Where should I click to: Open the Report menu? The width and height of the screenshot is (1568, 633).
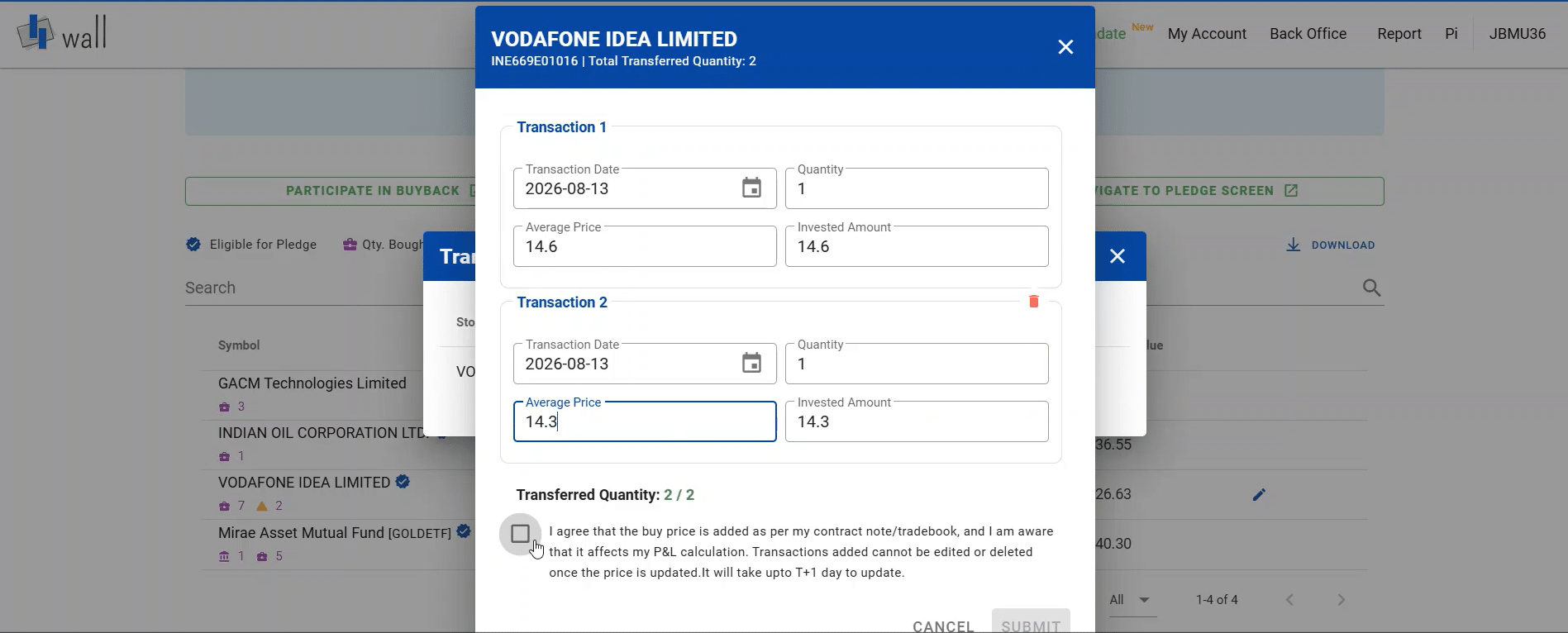1399,34
